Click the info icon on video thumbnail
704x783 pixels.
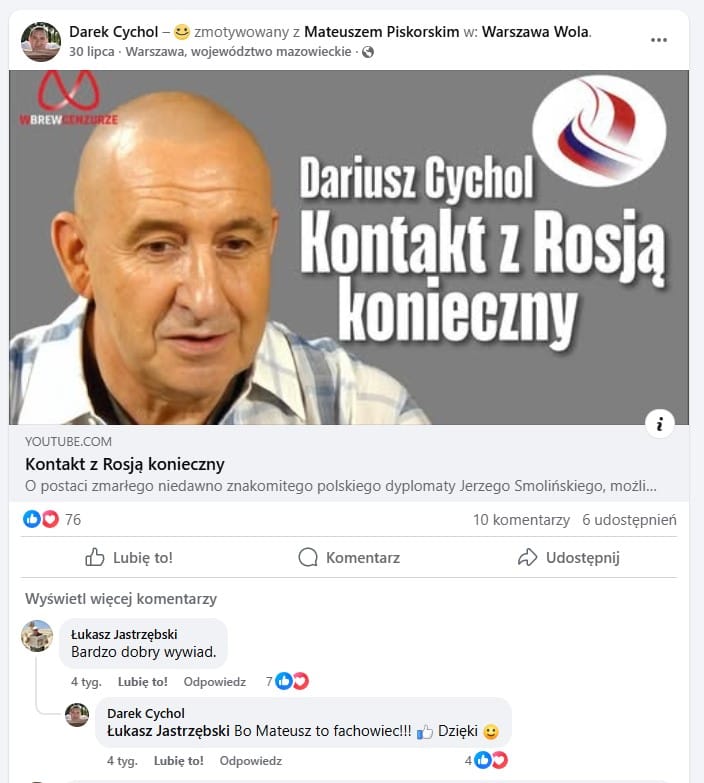point(660,424)
